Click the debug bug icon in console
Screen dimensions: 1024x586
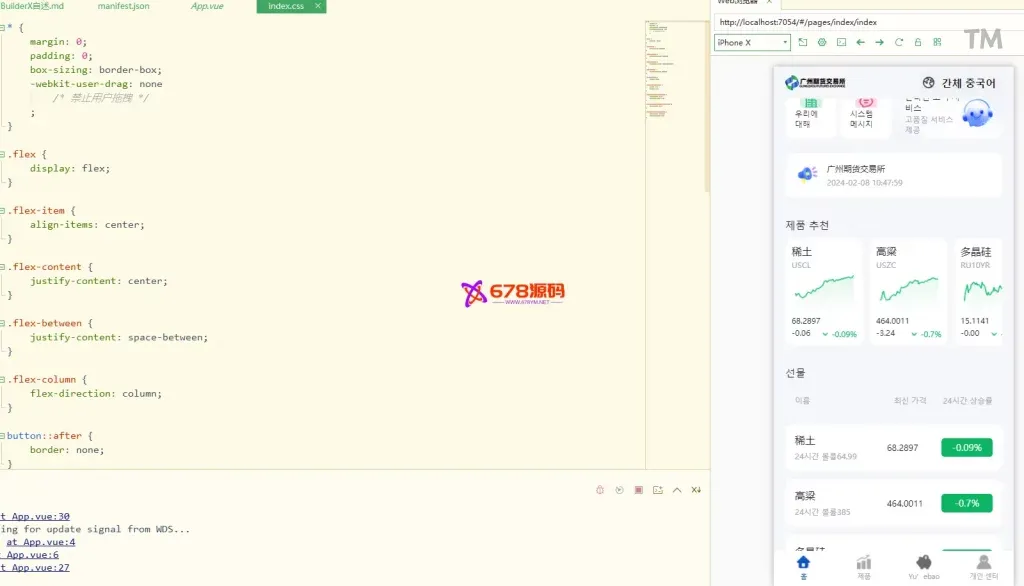[600, 490]
